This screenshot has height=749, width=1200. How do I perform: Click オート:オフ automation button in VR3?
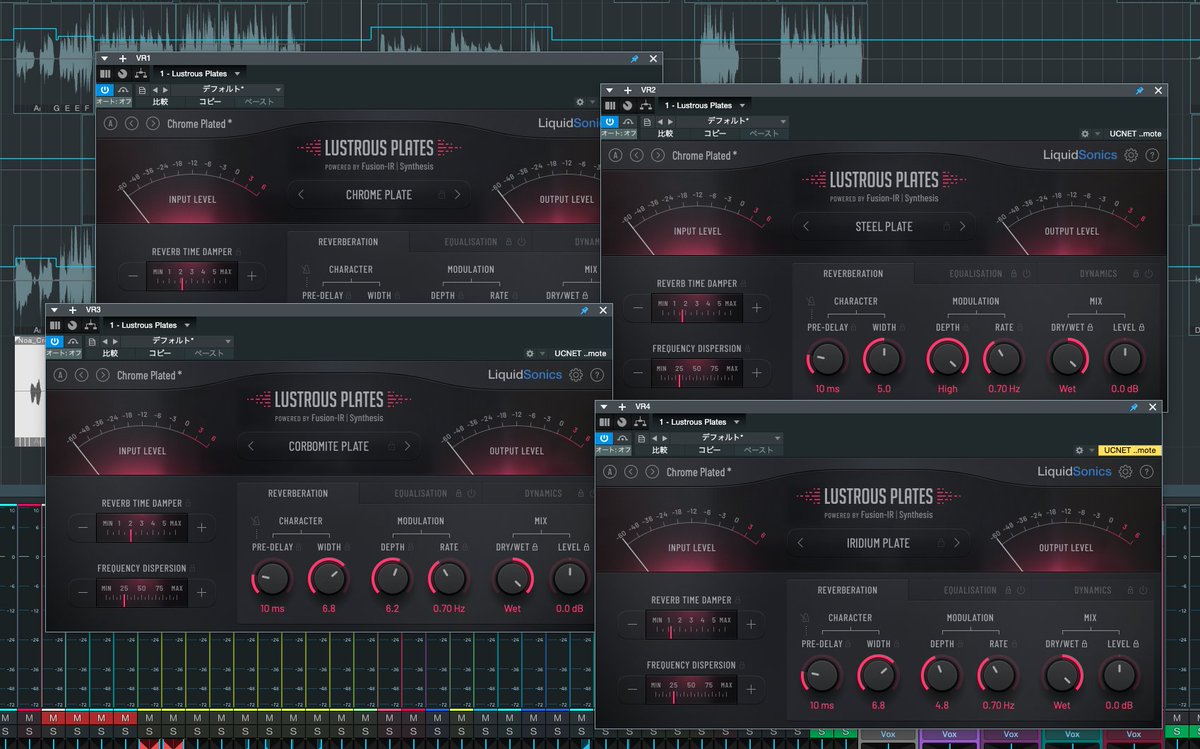click(x=62, y=353)
